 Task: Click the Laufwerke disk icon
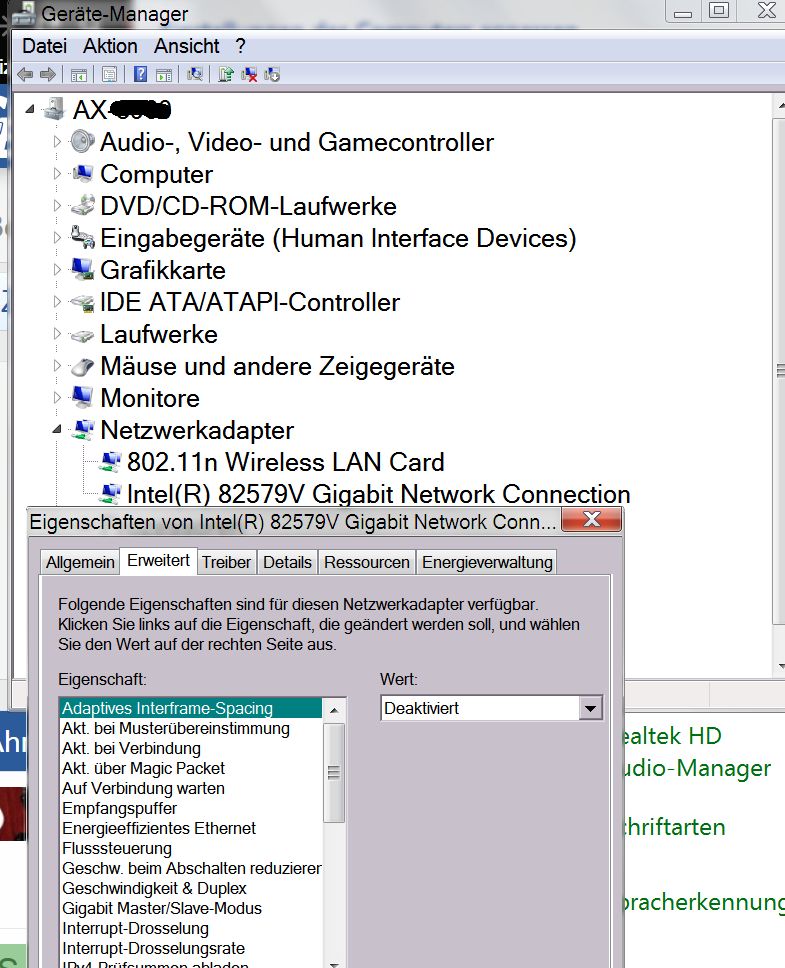(82, 335)
